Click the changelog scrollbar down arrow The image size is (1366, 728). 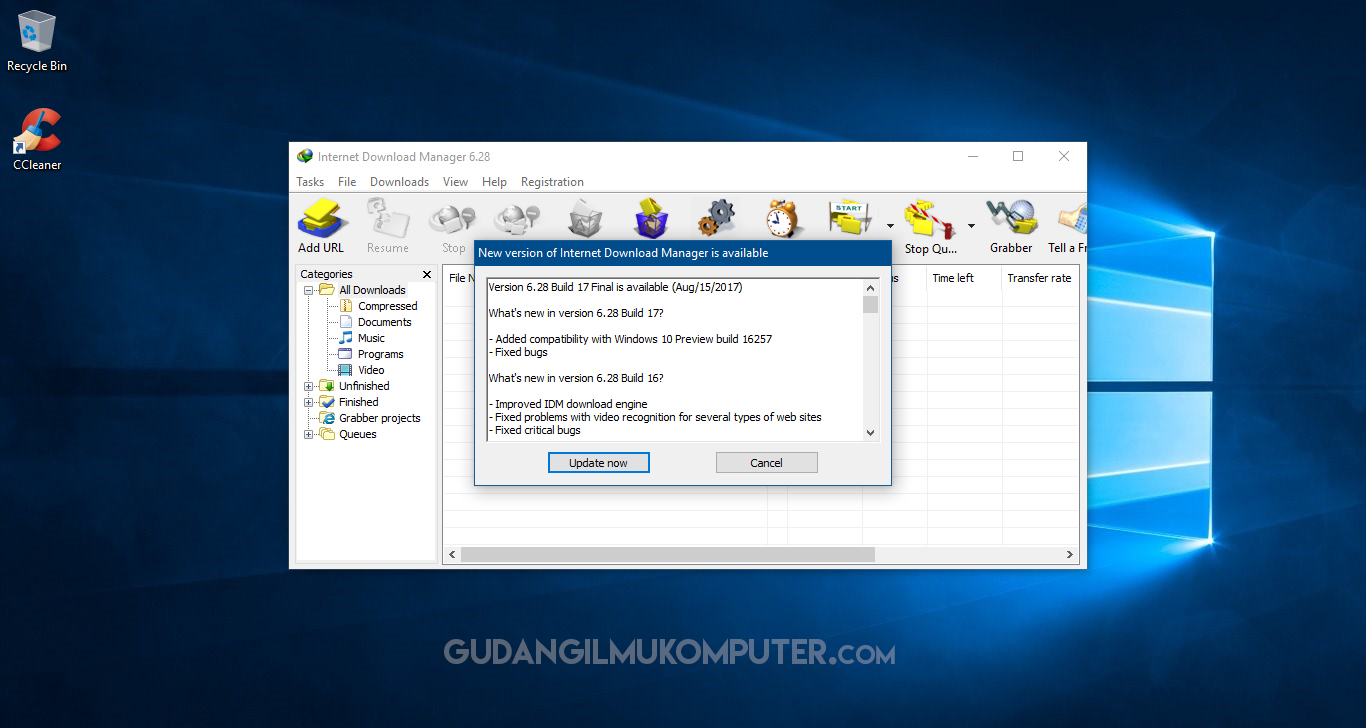point(870,432)
